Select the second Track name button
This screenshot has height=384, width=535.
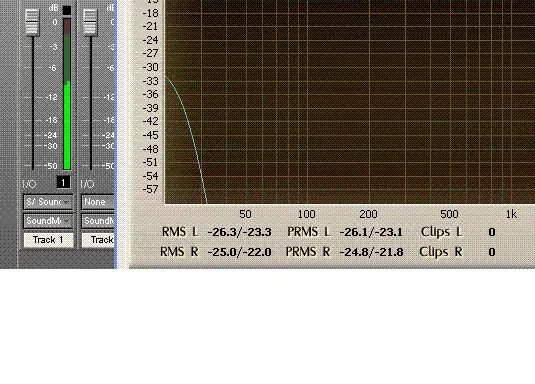tap(98, 240)
